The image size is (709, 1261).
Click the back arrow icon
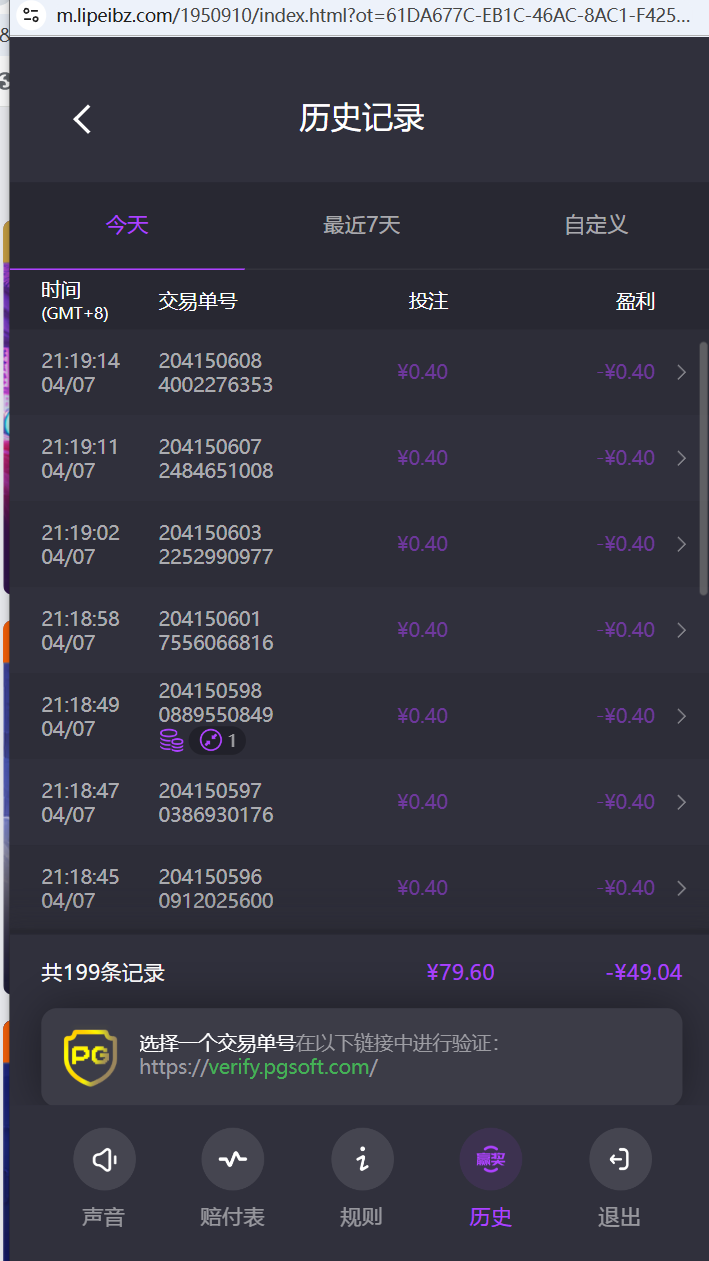(82, 119)
